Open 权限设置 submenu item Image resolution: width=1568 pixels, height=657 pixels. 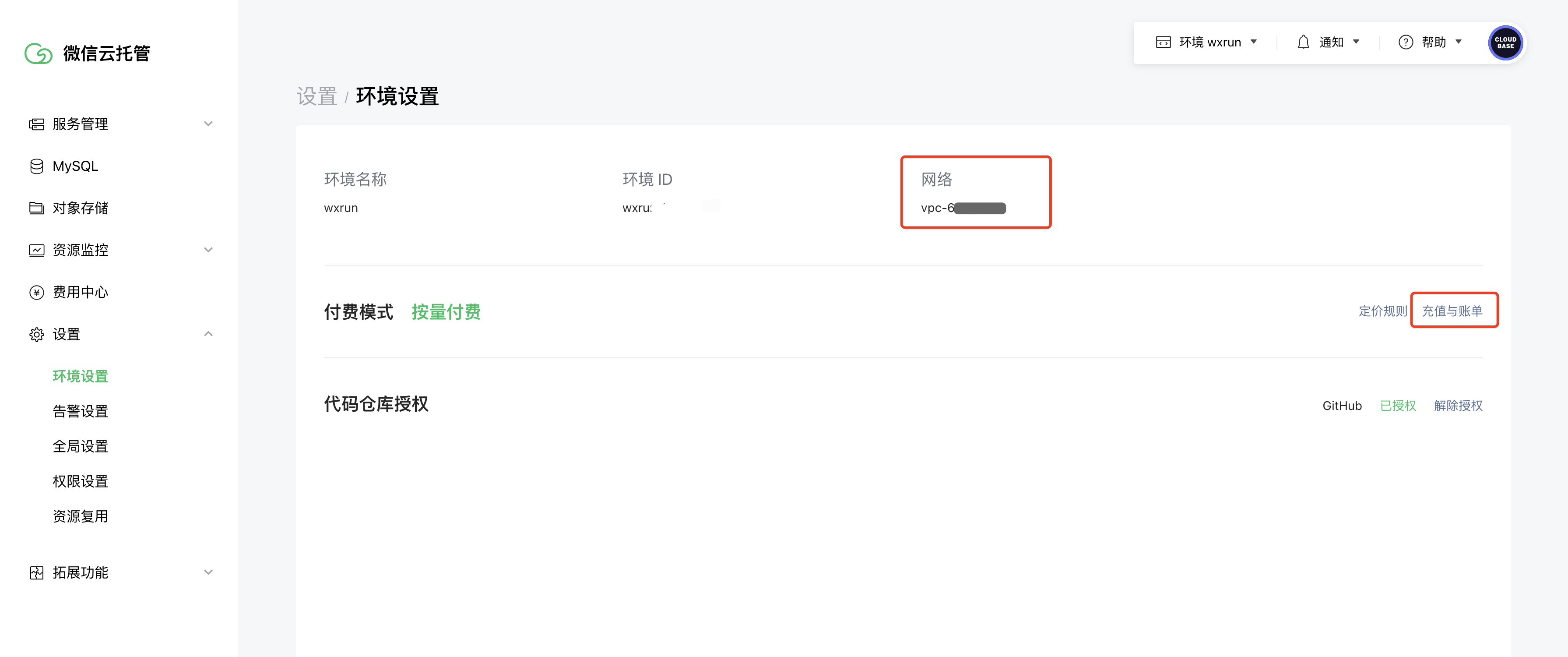(x=81, y=482)
